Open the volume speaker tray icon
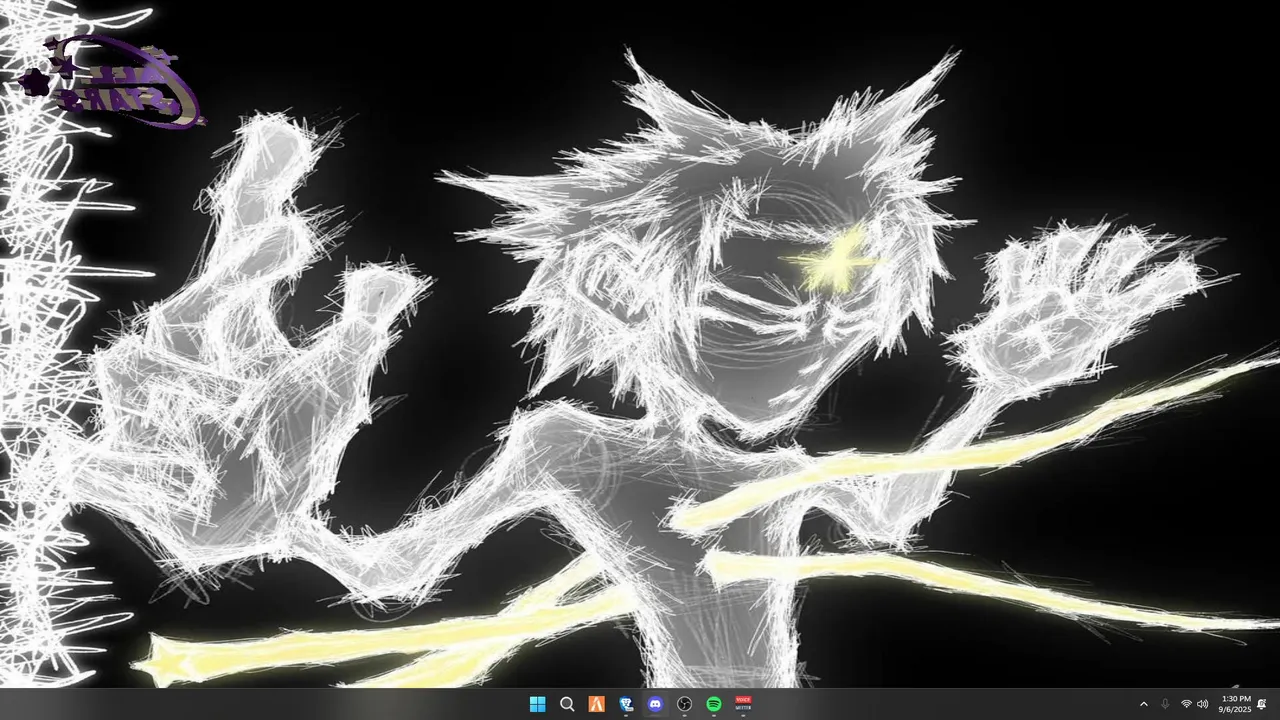The image size is (1280, 720). click(x=1202, y=704)
